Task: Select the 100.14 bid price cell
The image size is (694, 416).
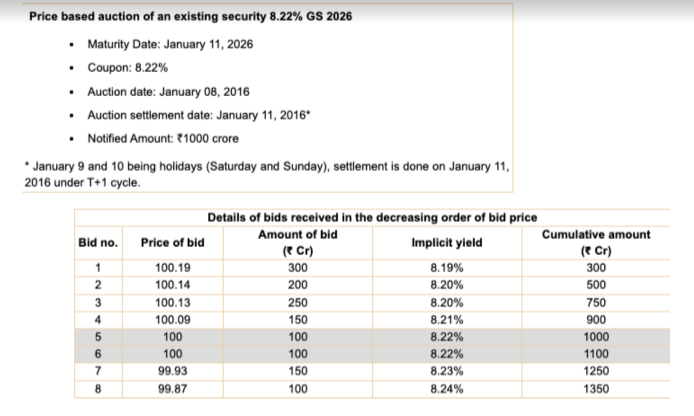Action: point(173,285)
